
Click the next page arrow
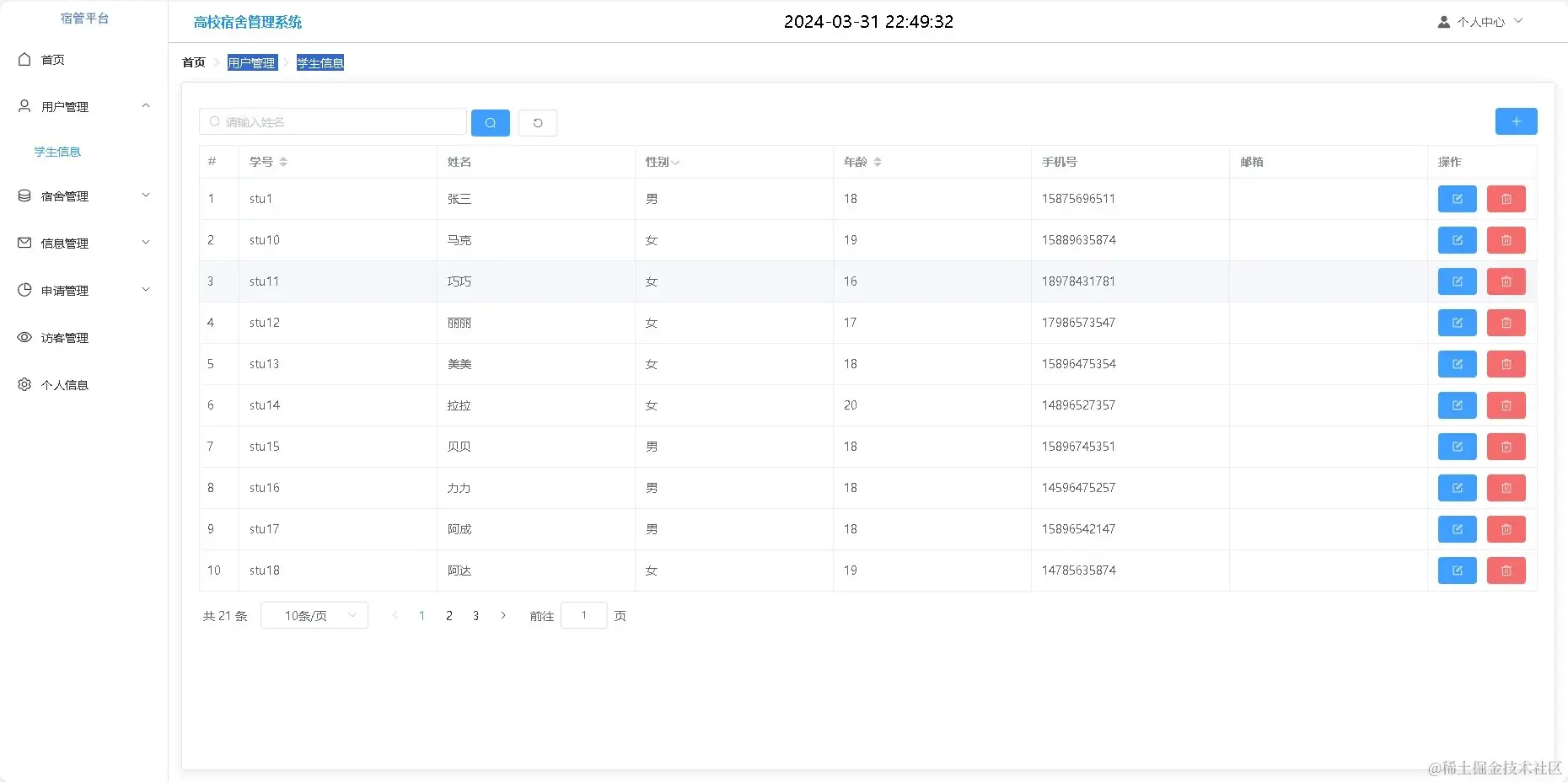503,616
